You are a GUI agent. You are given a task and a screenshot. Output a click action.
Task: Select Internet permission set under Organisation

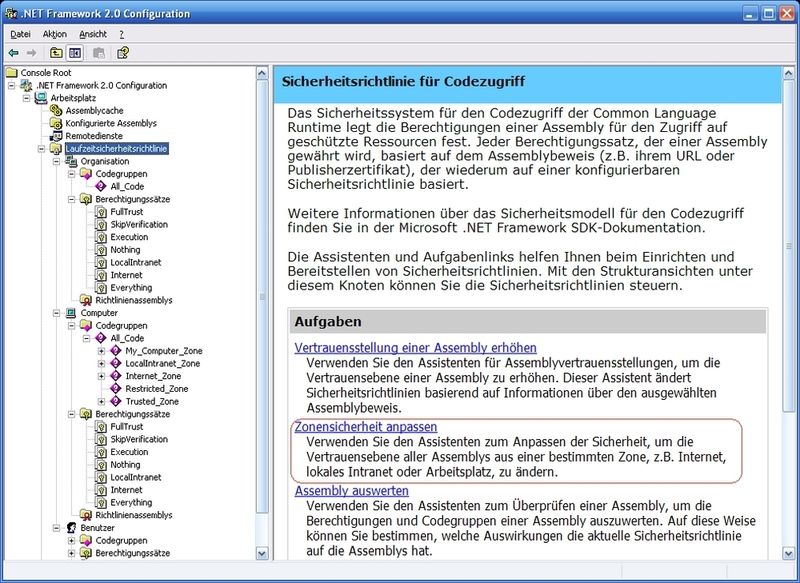coord(126,275)
